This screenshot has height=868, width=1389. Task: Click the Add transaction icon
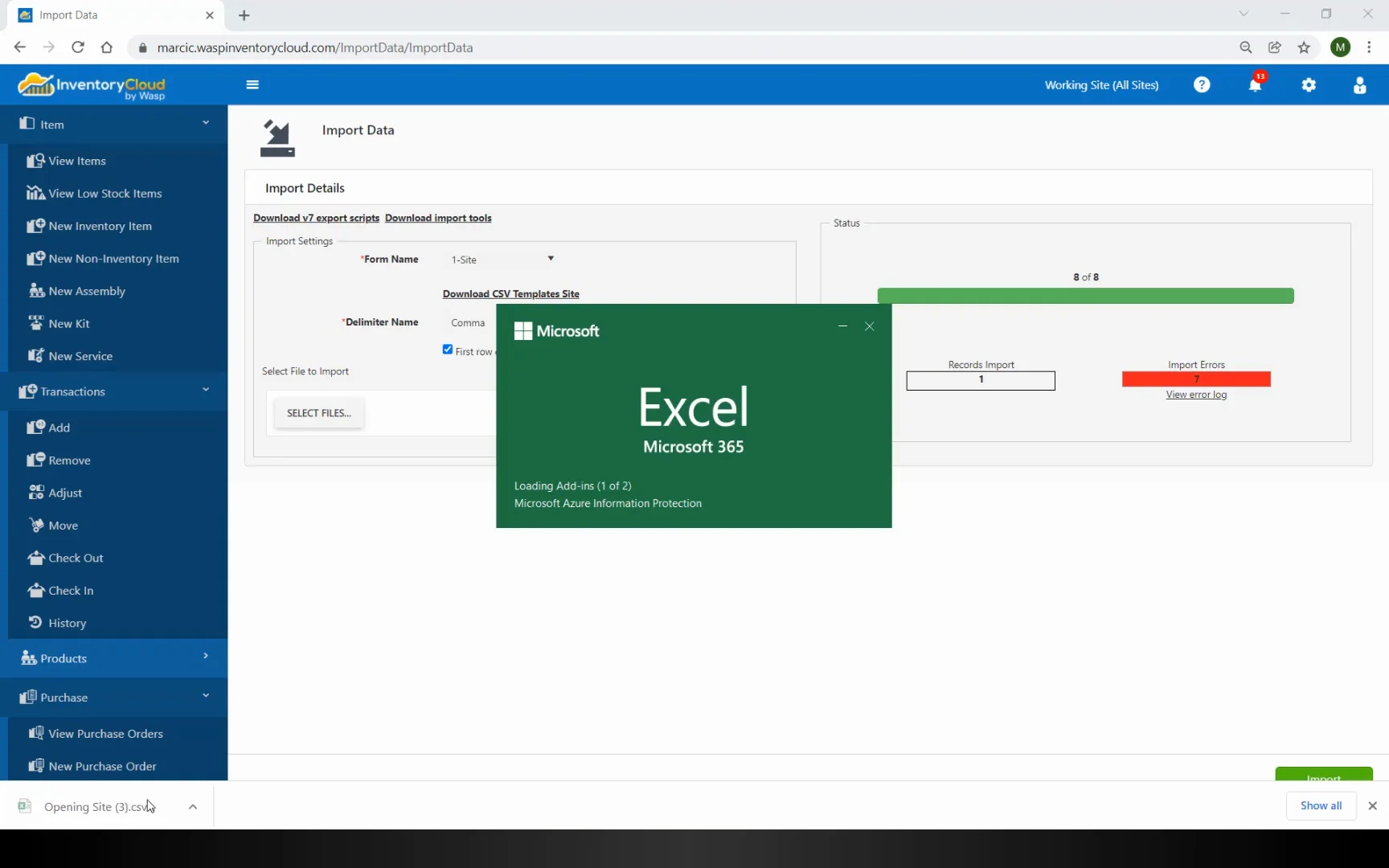click(x=35, y=427)
